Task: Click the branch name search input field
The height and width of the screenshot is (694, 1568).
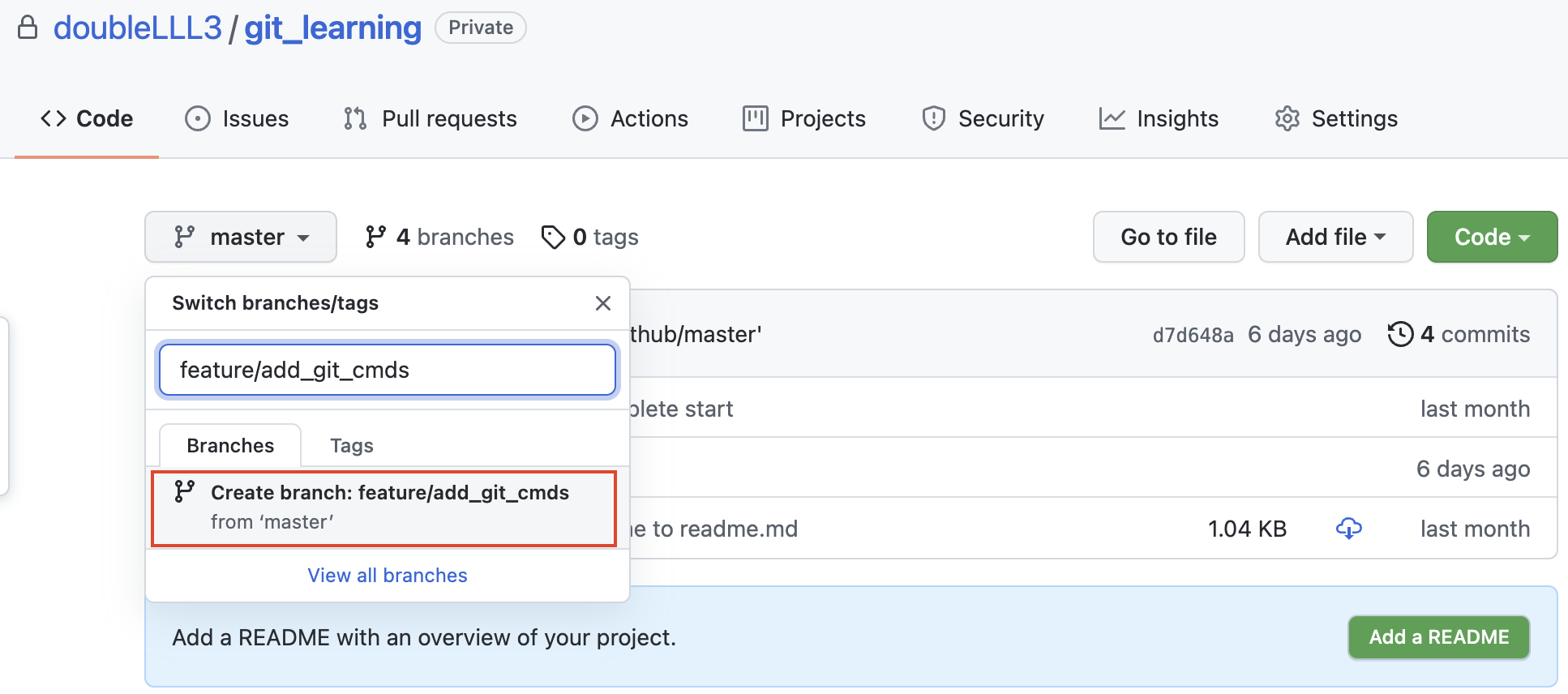Action: [x=388, y=370]
